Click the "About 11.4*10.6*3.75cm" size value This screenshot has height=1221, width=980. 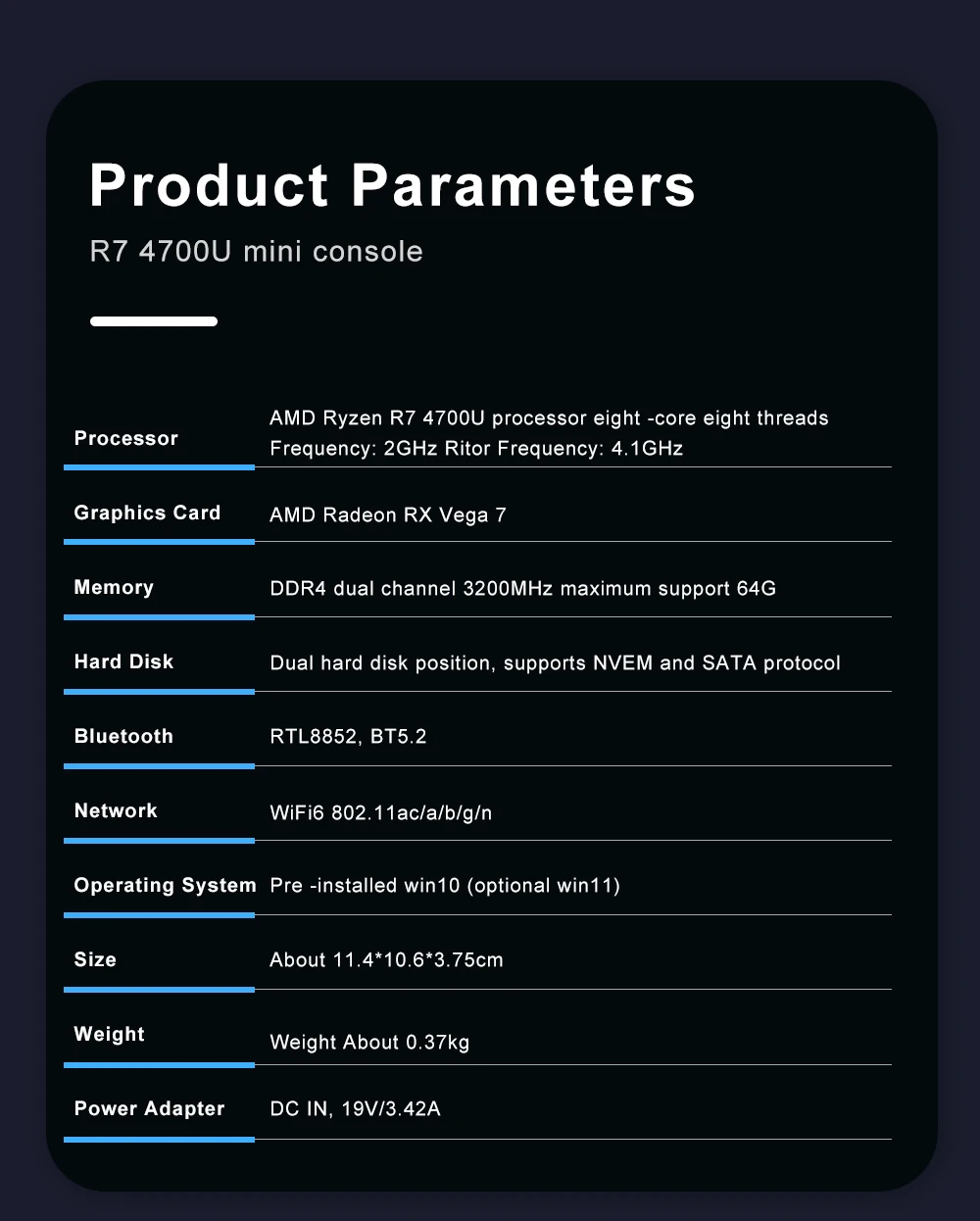point(386,960)
